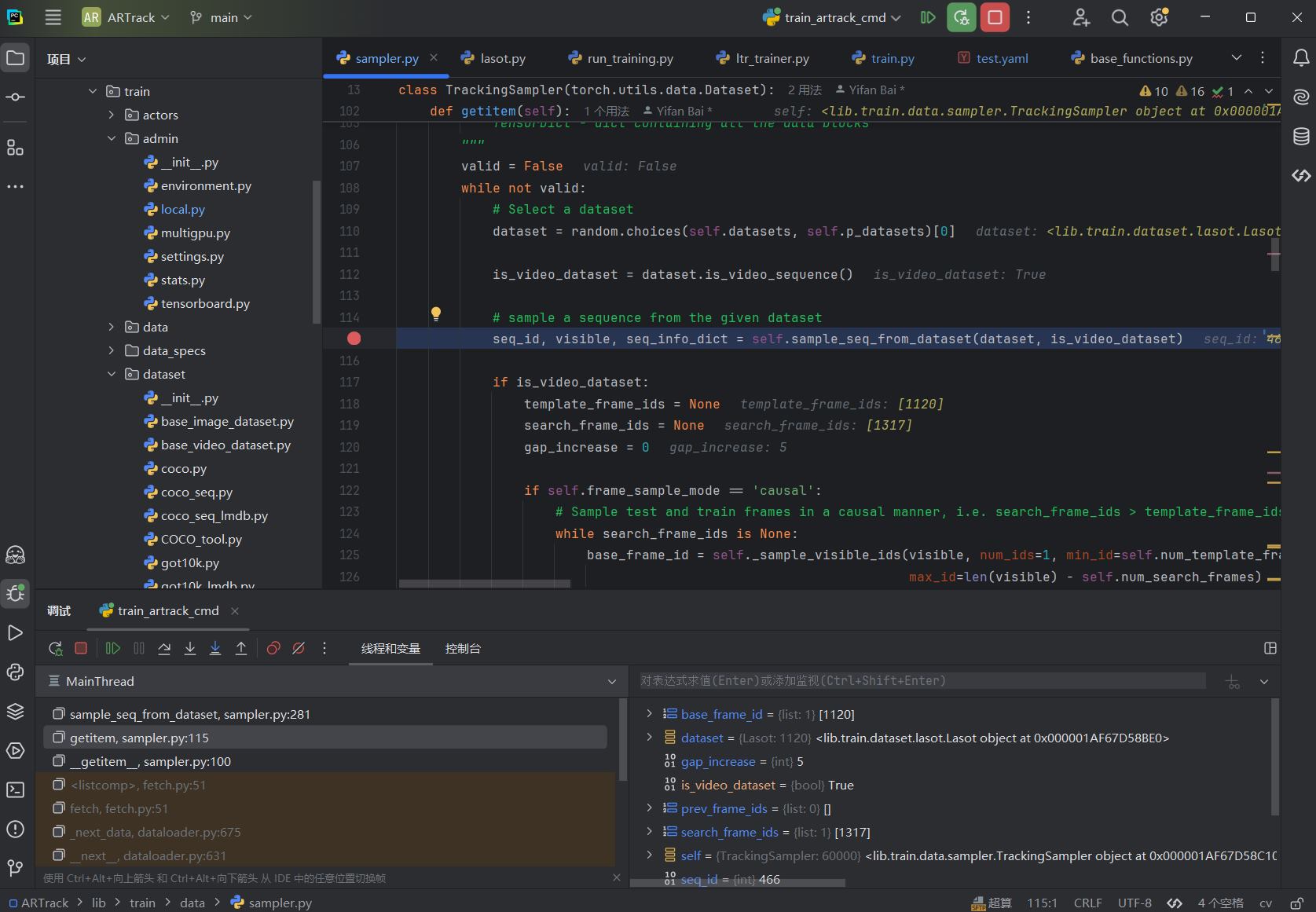
Task: Expand the base_frame_id variable
Action: (649, 713)
